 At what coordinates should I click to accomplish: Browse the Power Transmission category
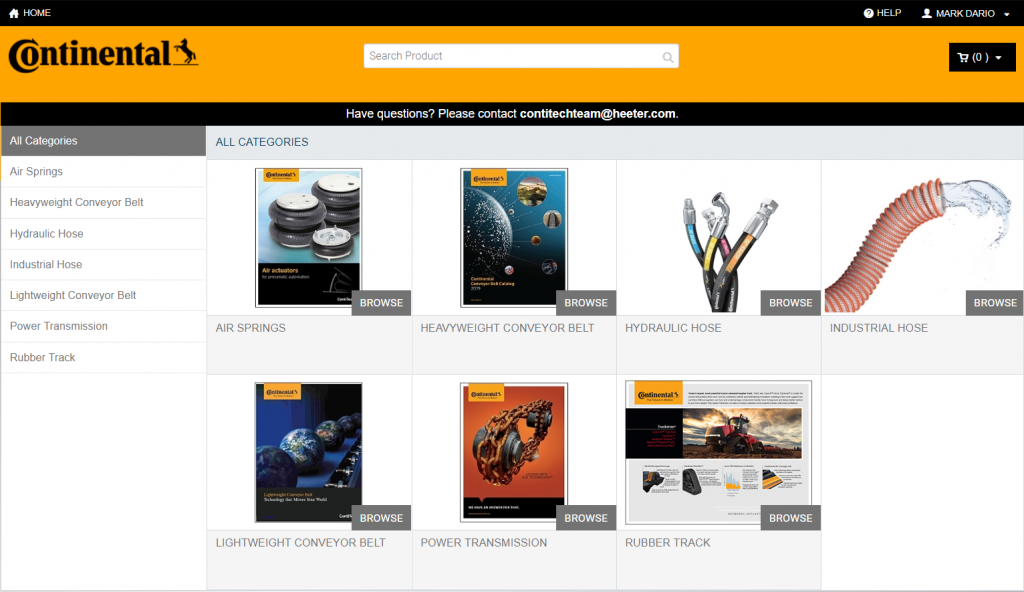(x=586, y=518)
